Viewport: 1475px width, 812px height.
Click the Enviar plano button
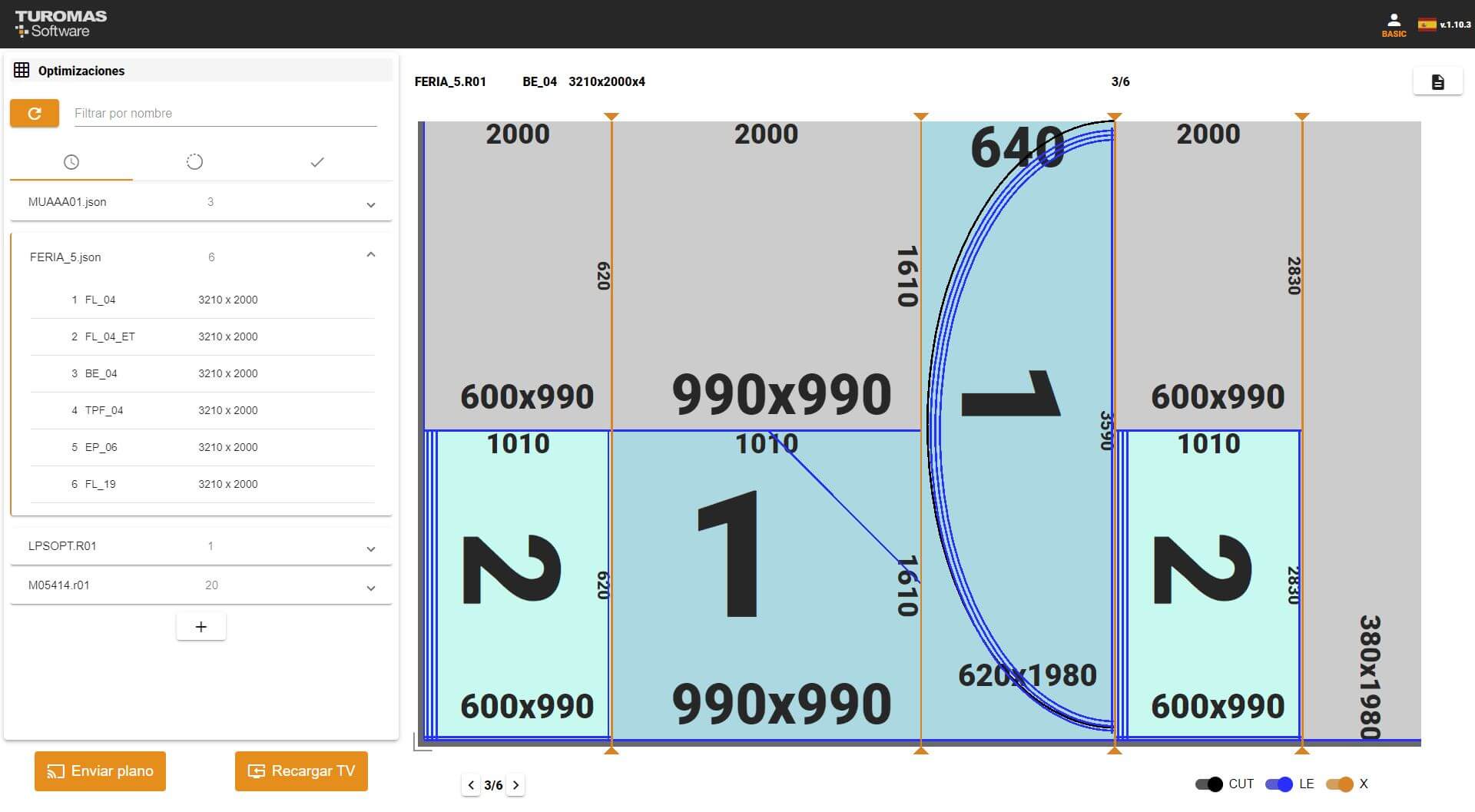tap(100, 771)
